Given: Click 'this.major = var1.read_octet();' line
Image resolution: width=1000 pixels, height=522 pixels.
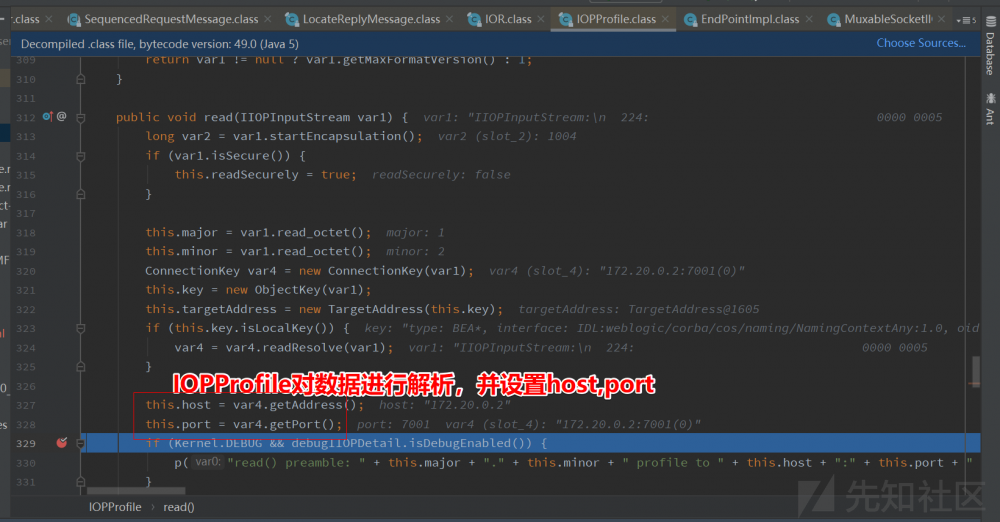Looking at the screenshot, I should [258, 232].
